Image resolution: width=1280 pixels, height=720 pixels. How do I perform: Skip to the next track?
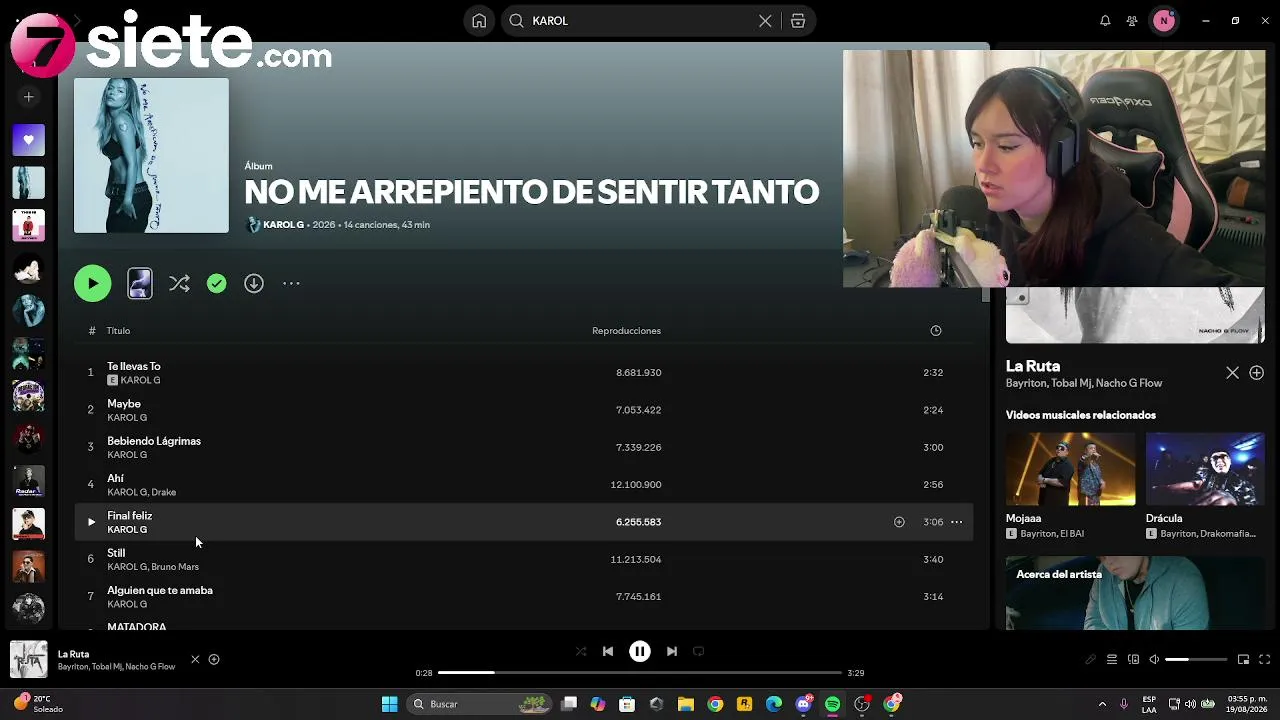672,651
